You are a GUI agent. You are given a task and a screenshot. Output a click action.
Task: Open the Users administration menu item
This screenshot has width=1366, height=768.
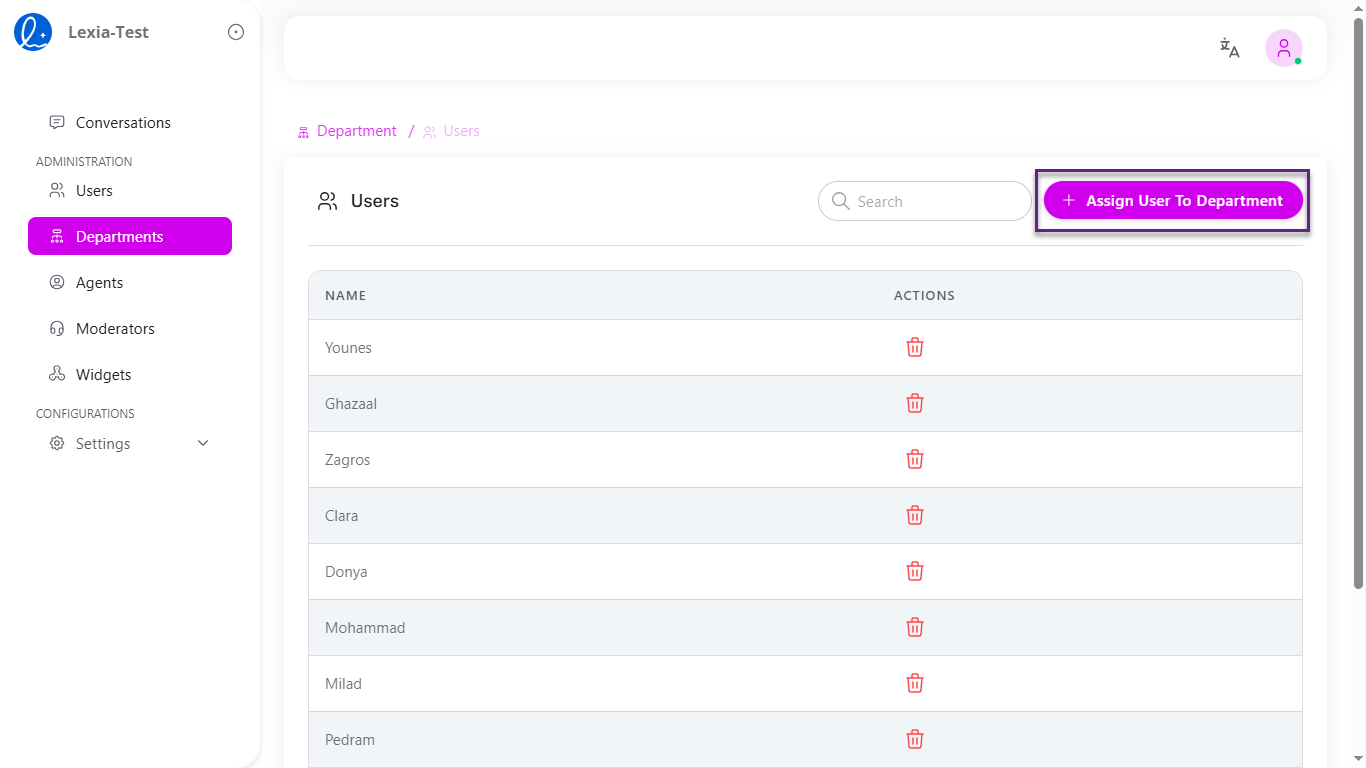click(x=92, y=190)
